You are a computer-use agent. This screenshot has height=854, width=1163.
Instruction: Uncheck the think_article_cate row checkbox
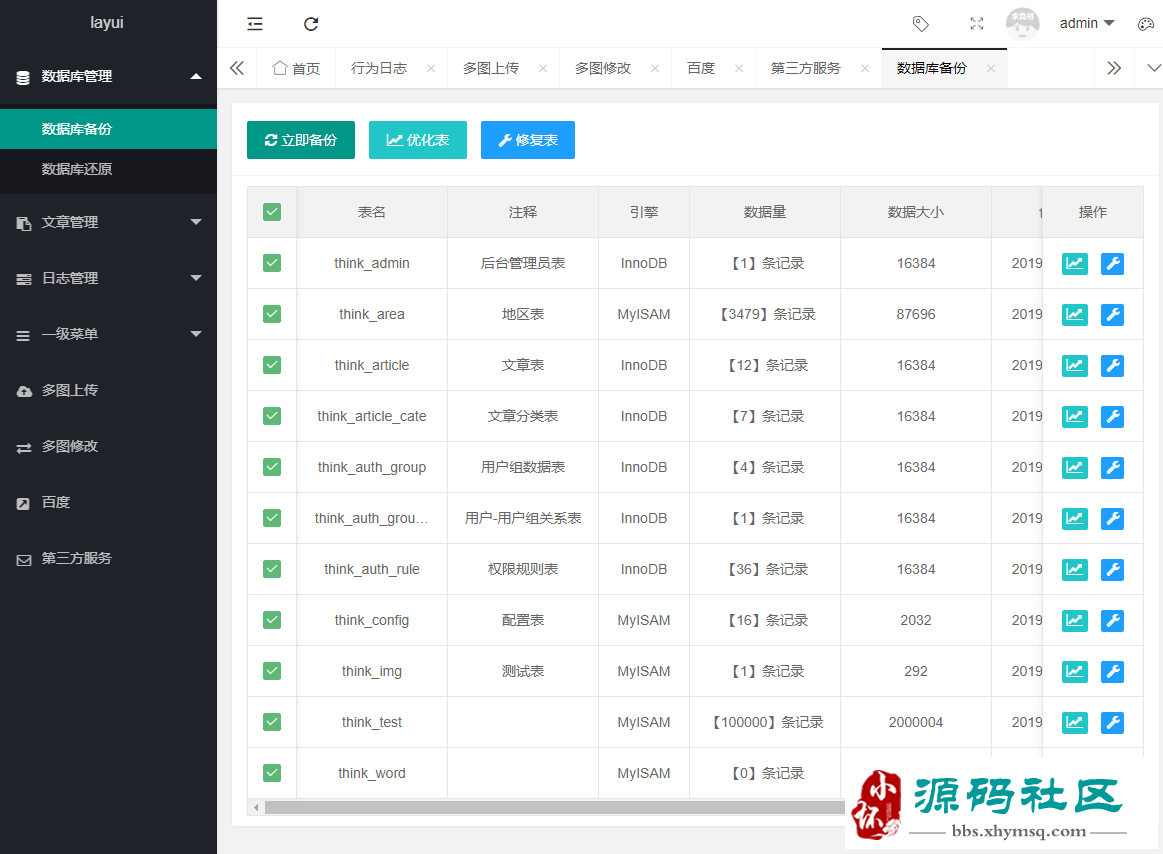pos(272,416)
